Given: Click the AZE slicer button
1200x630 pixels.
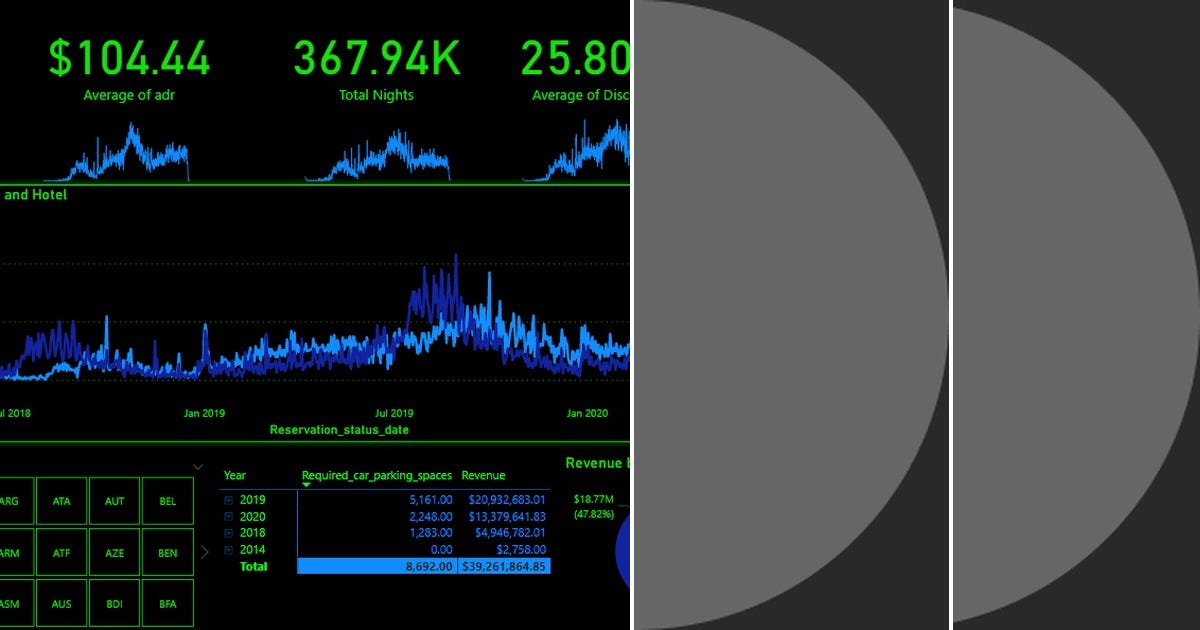Looking at the screenshot, I should point(114,552).
